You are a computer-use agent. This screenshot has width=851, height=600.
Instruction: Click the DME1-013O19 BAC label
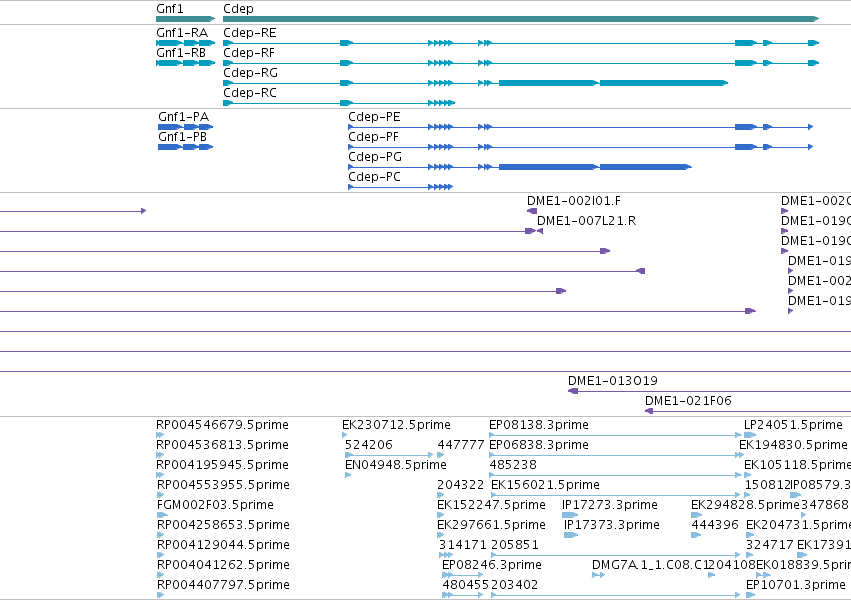tap(613, 381)
